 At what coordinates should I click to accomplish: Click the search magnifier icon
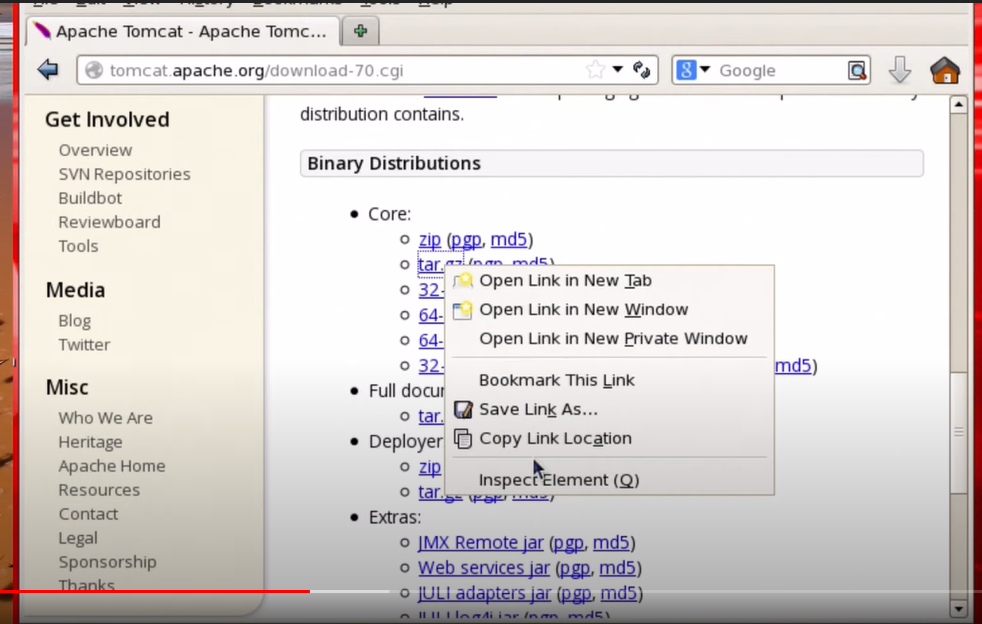(x=857, y=70)
